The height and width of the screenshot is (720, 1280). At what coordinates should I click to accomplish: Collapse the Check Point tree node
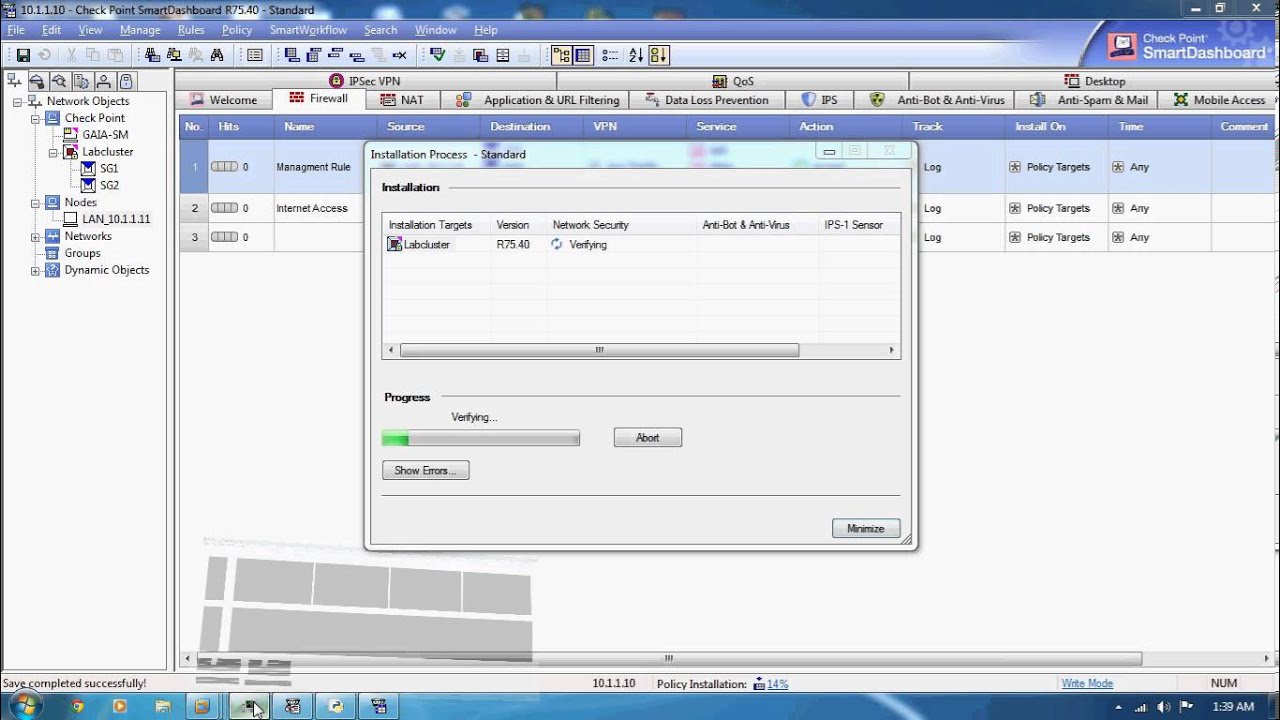tap(36, 118)
